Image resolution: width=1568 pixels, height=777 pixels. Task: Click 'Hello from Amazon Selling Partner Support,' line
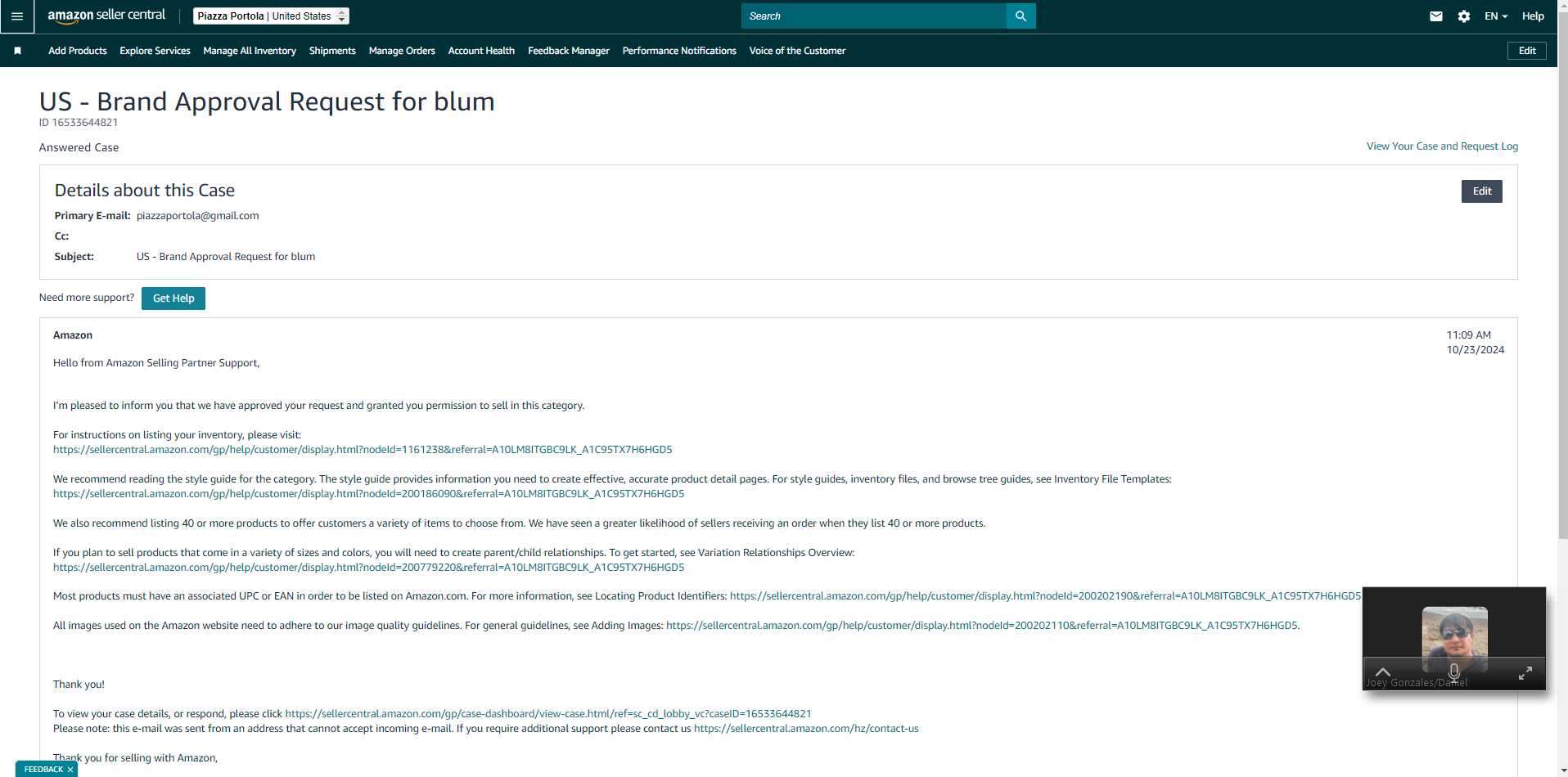point(156,363)
